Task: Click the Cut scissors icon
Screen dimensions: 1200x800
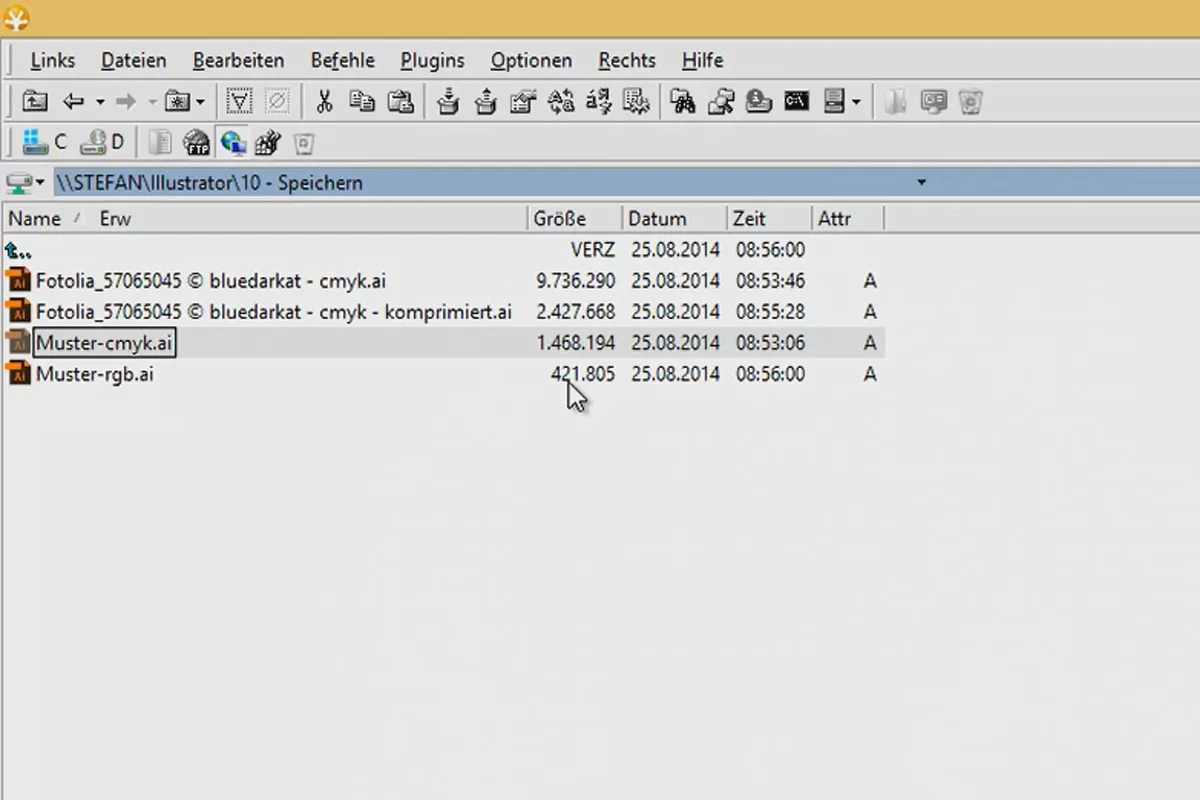Action: pos(324,101)
